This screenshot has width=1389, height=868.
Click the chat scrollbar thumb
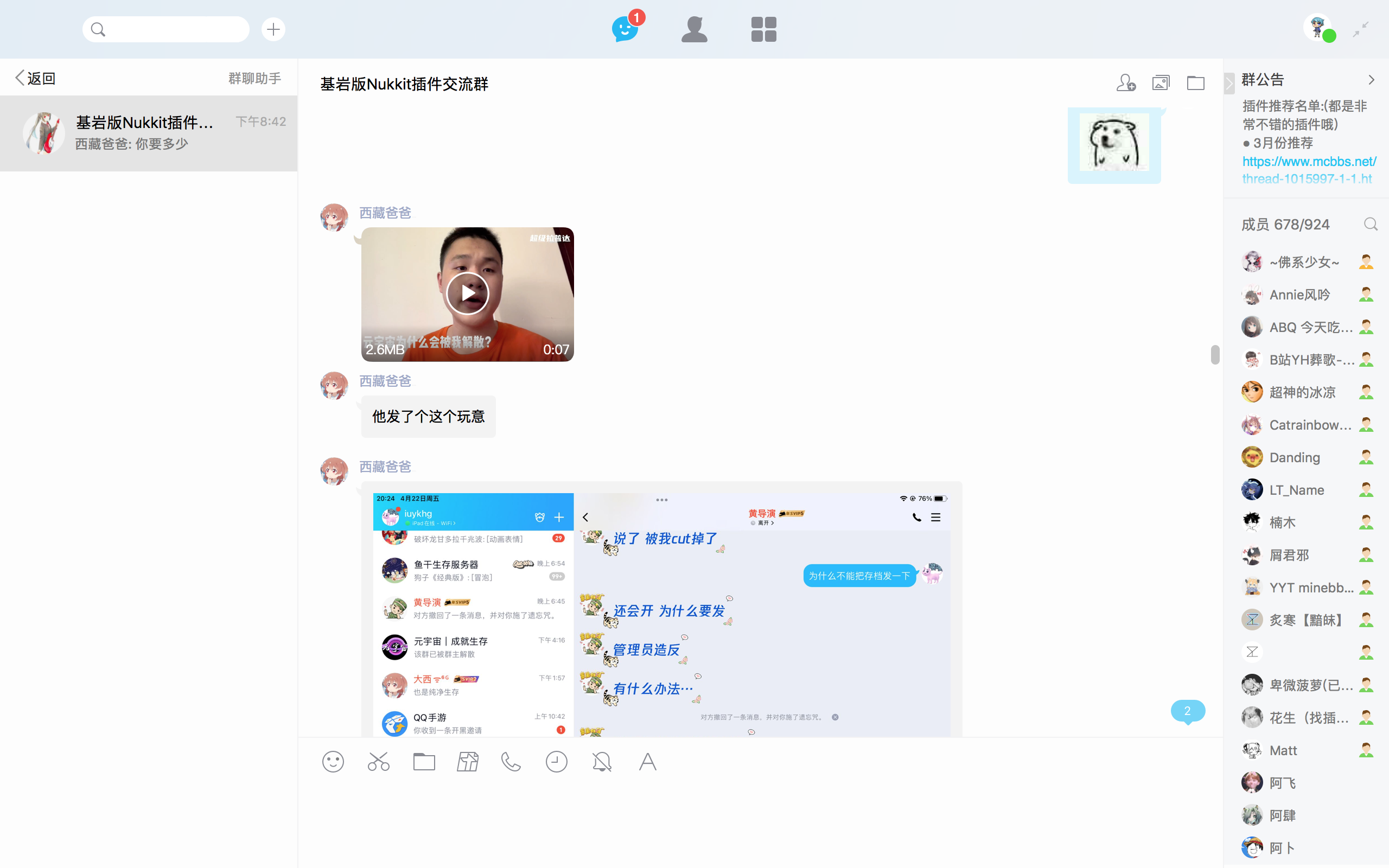click(x=1214, y=354)
